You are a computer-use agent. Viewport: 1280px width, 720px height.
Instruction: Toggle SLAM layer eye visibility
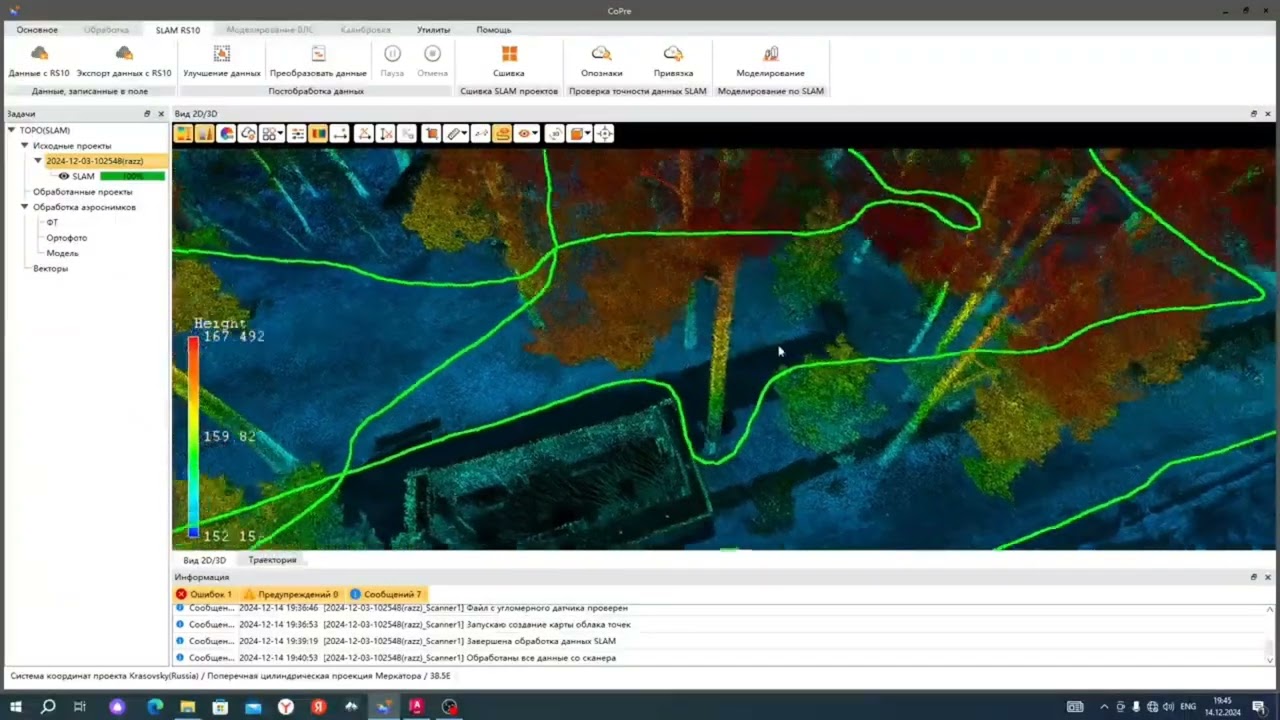[64, 176]
